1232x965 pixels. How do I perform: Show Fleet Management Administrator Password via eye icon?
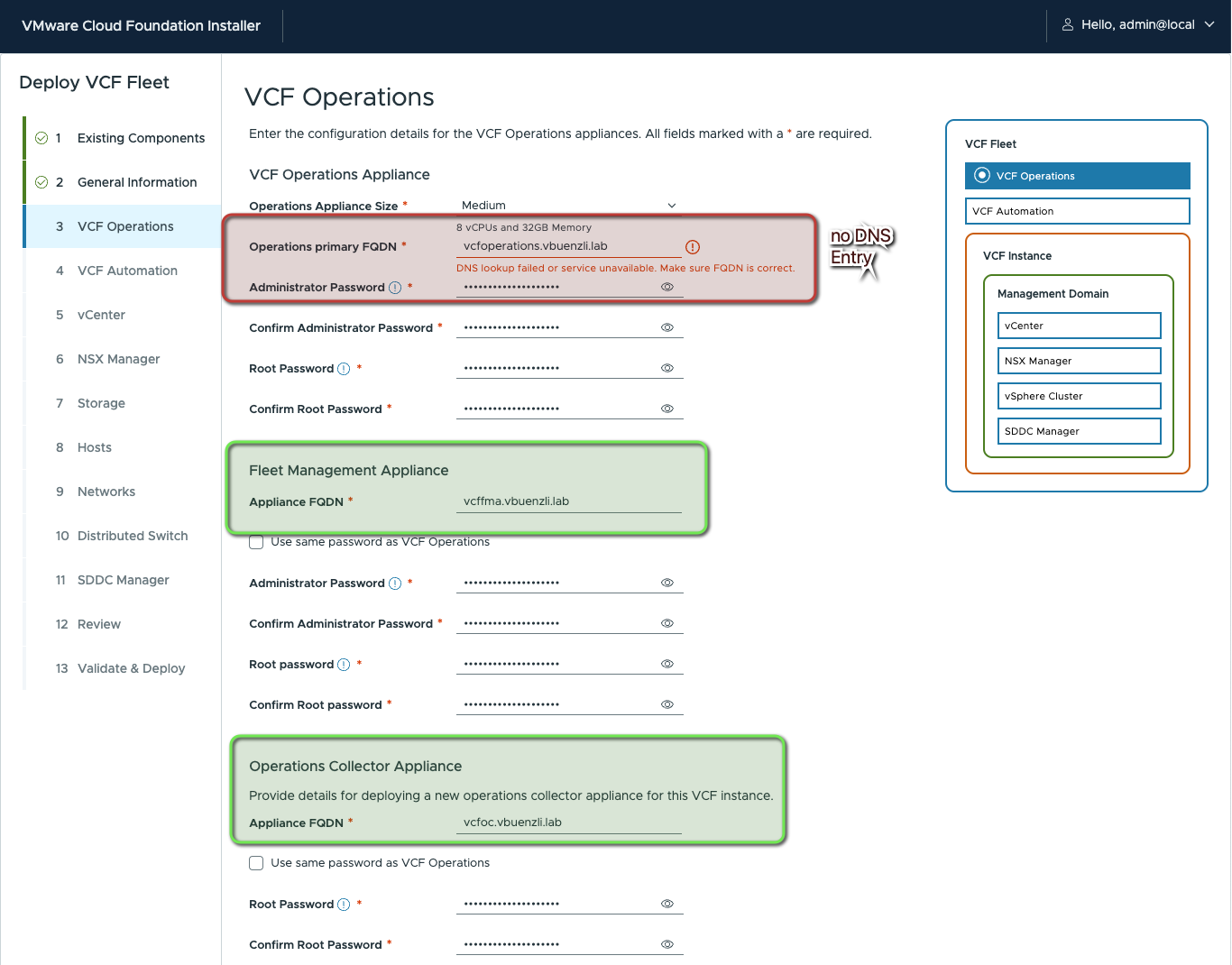(x=667, y=583)
